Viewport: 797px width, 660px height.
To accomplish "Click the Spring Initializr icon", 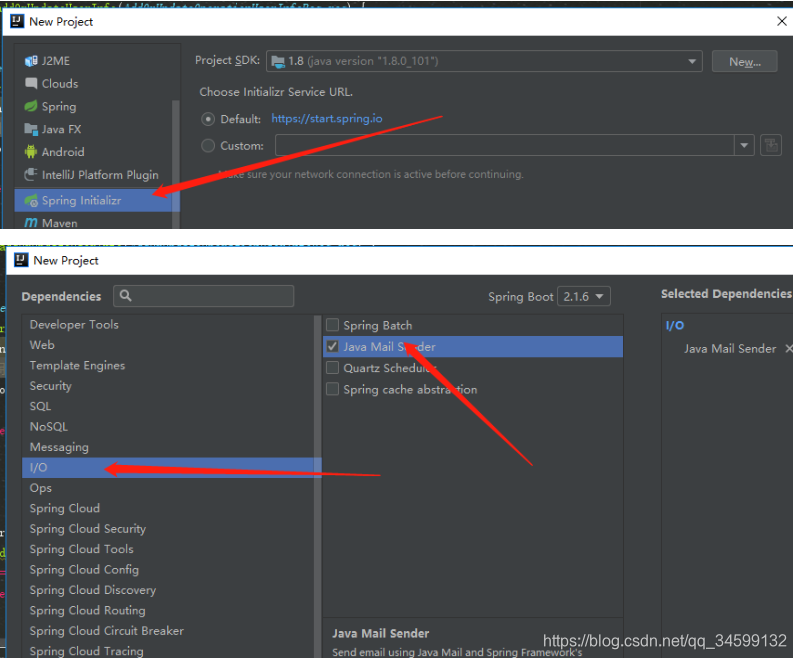I will [31, 200].
